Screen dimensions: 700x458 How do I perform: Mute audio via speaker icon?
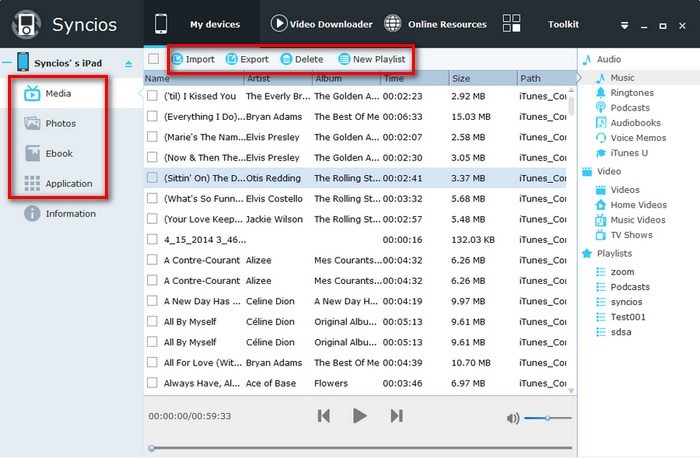tap(513, 418)
